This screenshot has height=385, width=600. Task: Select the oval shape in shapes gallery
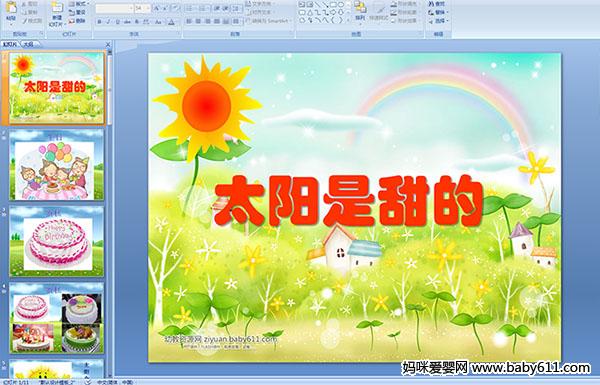(x=340, y=5)
